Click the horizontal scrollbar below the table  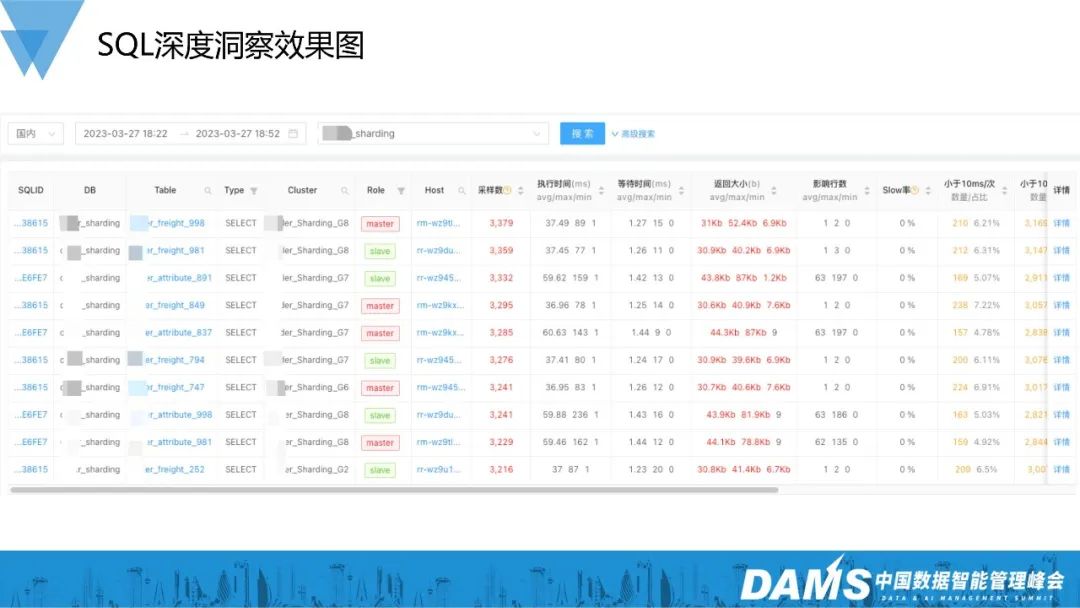pyautogui.click(x=400, y=490)
